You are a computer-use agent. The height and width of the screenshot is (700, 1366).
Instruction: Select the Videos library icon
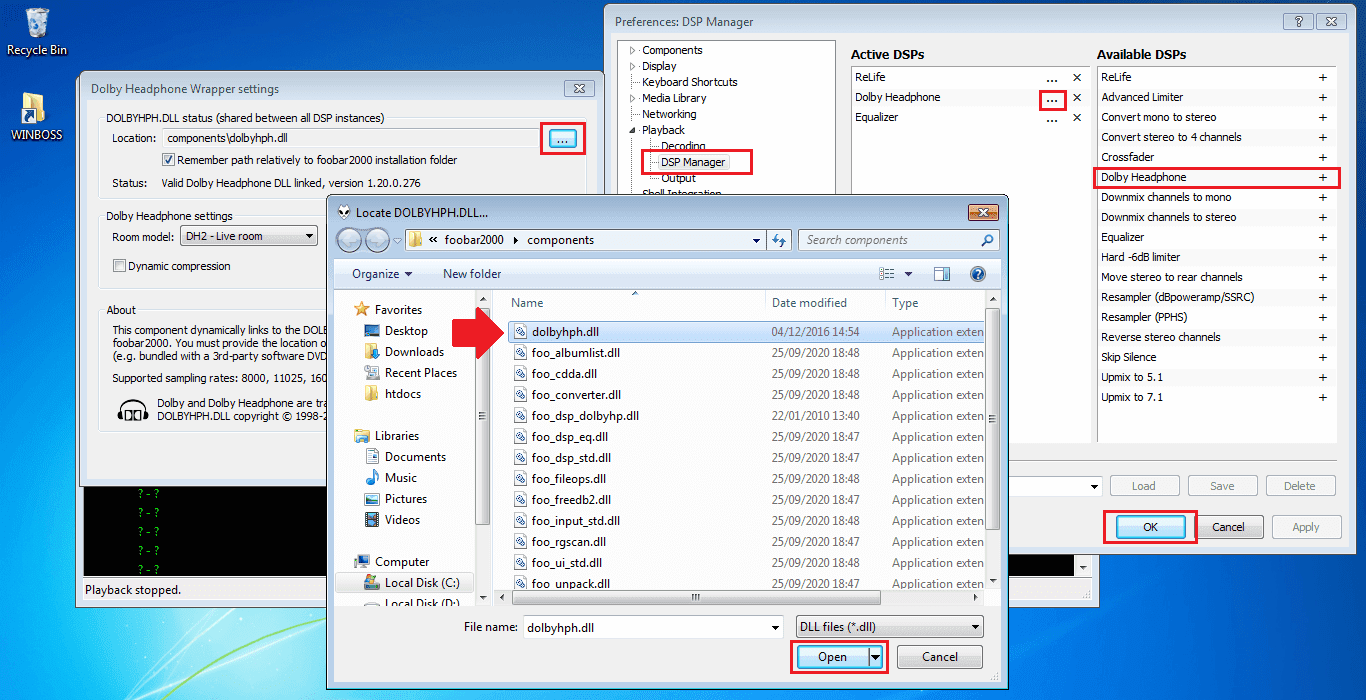coord(372,520)
